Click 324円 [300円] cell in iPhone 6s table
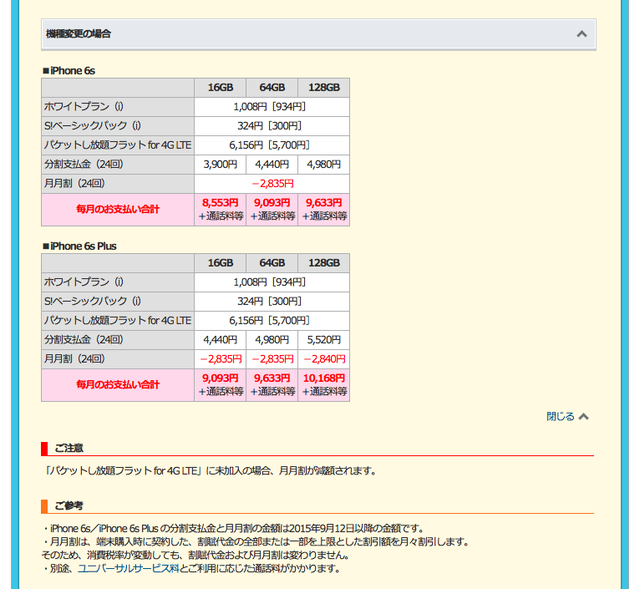The height and width of the screenshot is (589, 640). click(x=272, y=126)
